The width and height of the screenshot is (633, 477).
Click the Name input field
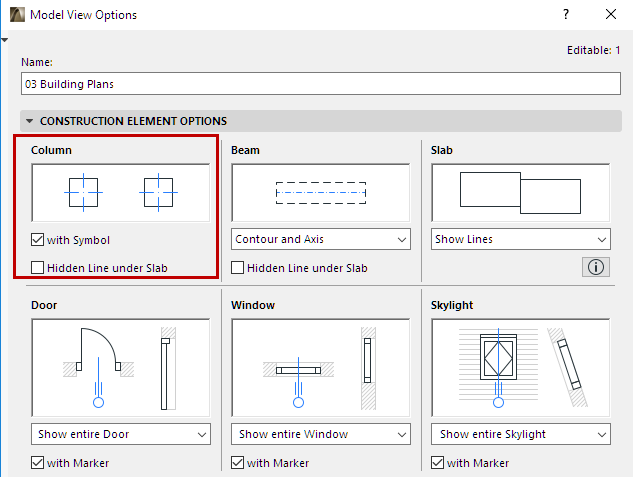[320, 84]
